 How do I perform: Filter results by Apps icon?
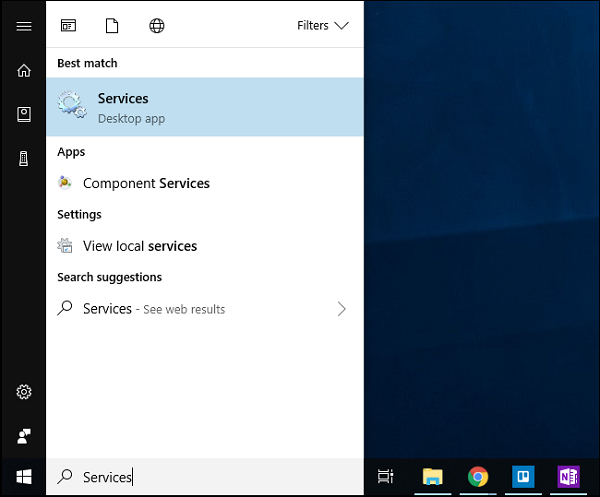click(x=69, y=26)
